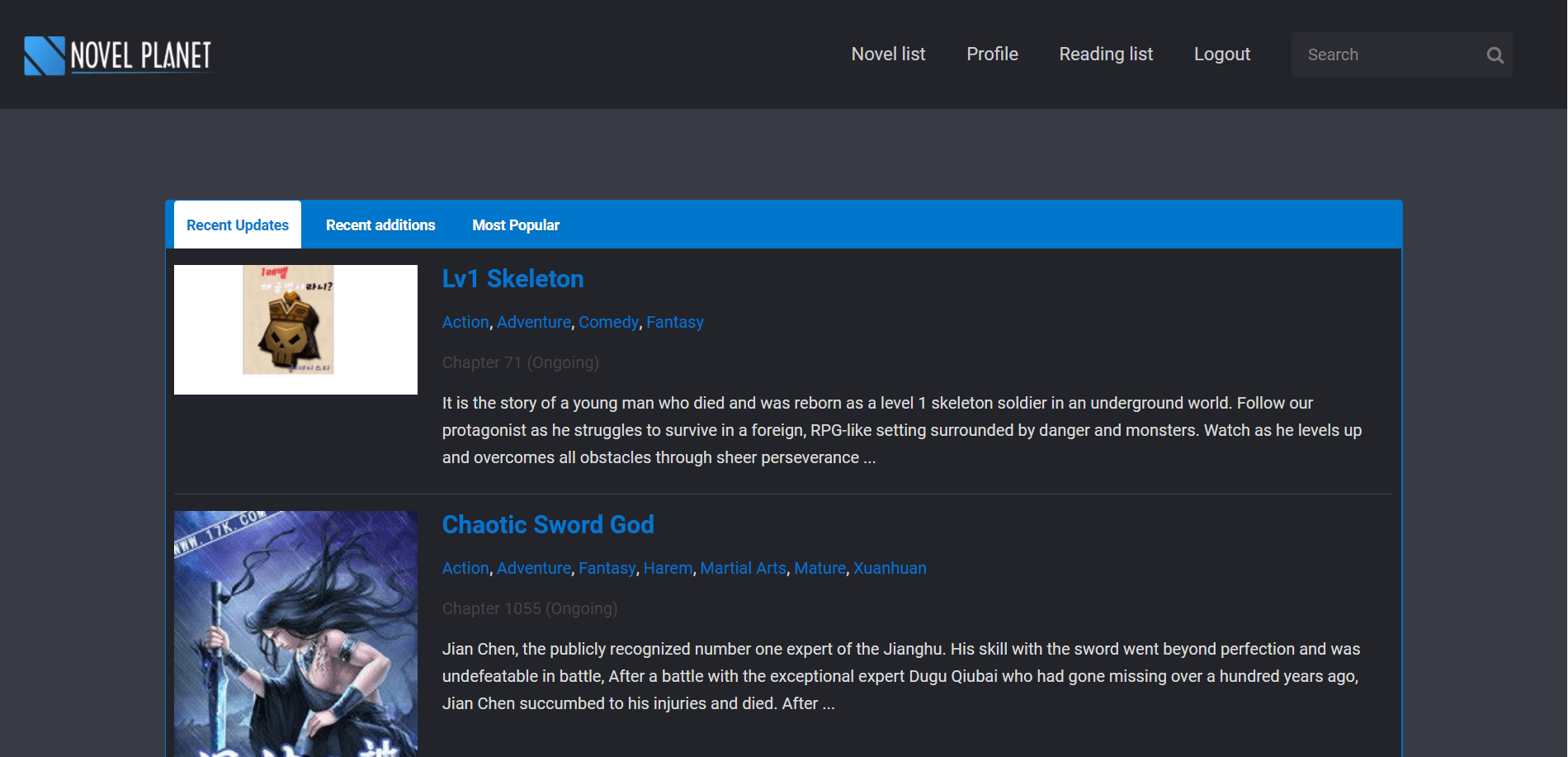1568x757 pixels.
Task: Browse the Xuanhuan genre link
Action: (890, 568)
